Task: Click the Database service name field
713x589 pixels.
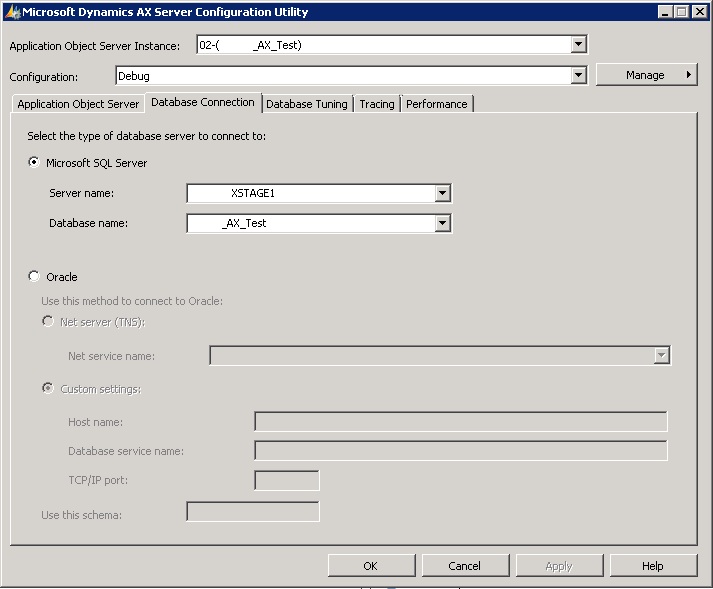Action: (x=461, y=451)
